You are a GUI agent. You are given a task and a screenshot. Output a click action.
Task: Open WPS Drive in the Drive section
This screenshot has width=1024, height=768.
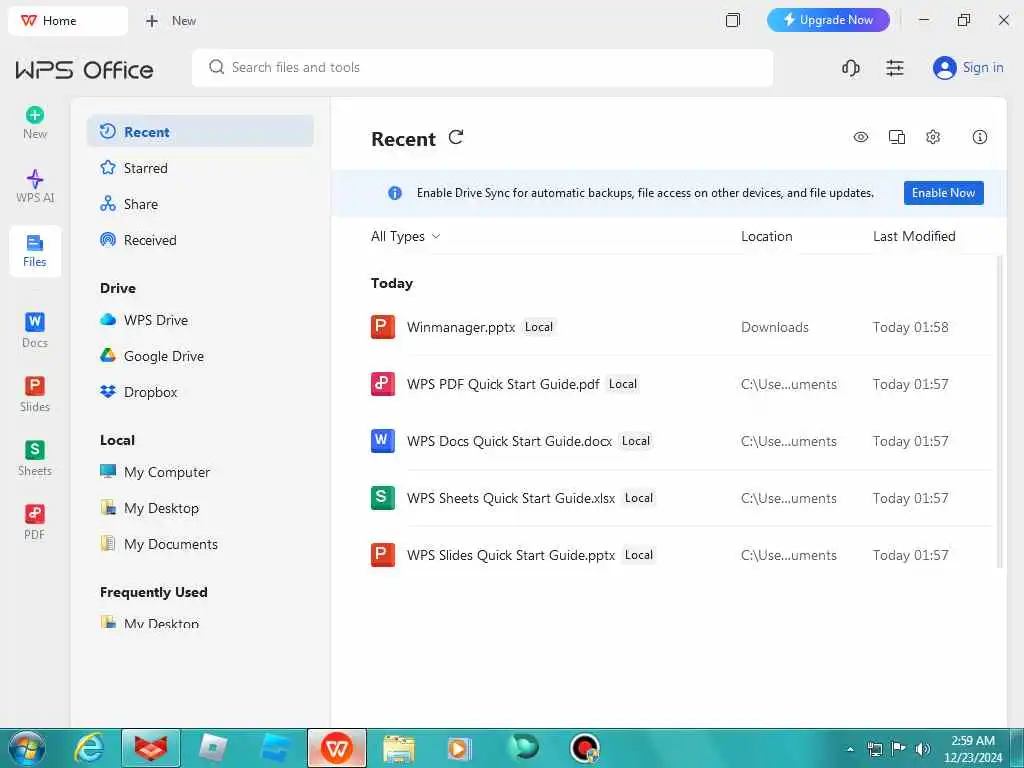pos(200,320)
